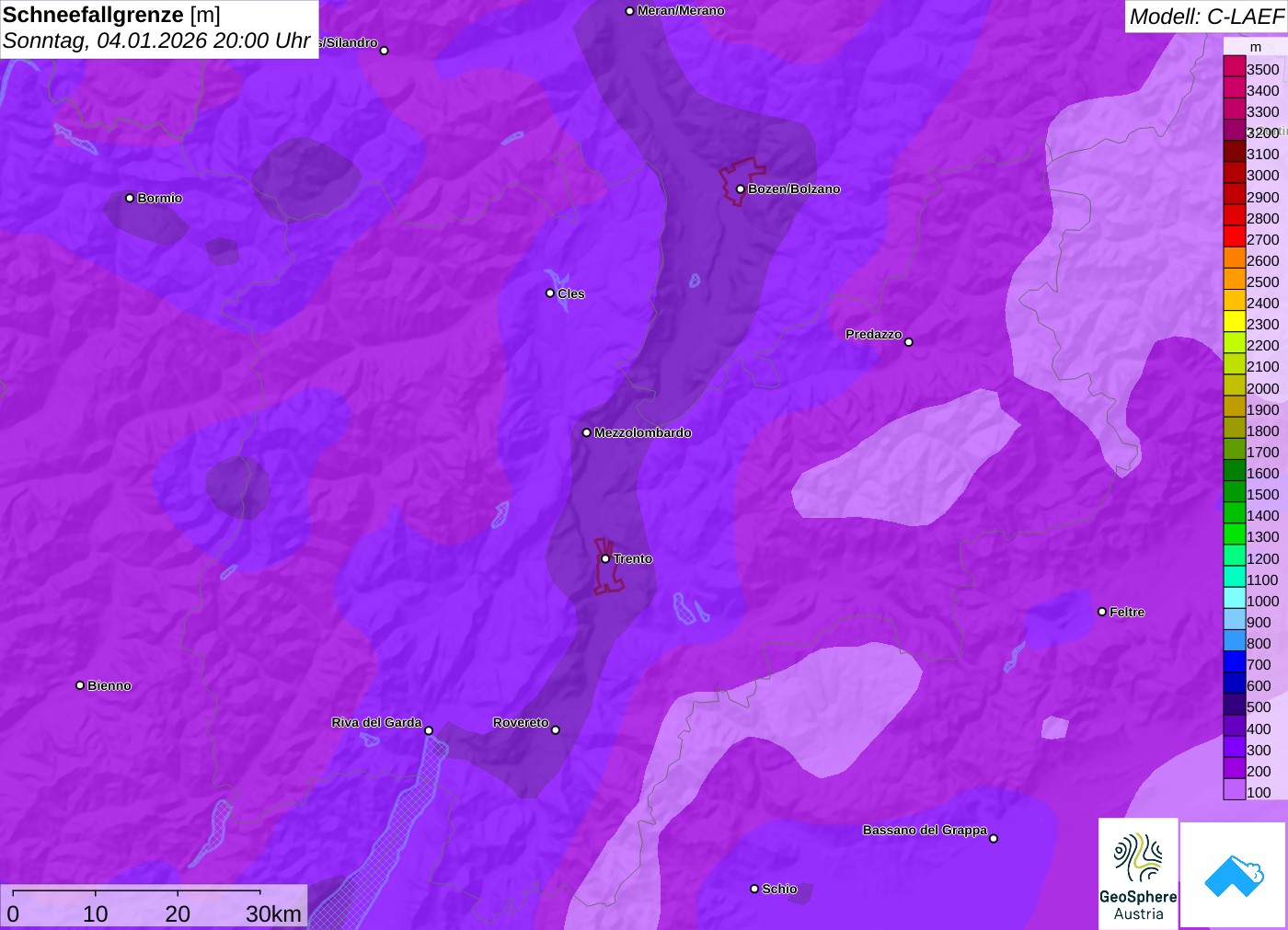The height and width of the screenshot is (930, 1288).
Task: Click the 100 m light purple swatch
Action: (x=1234, y=789)
